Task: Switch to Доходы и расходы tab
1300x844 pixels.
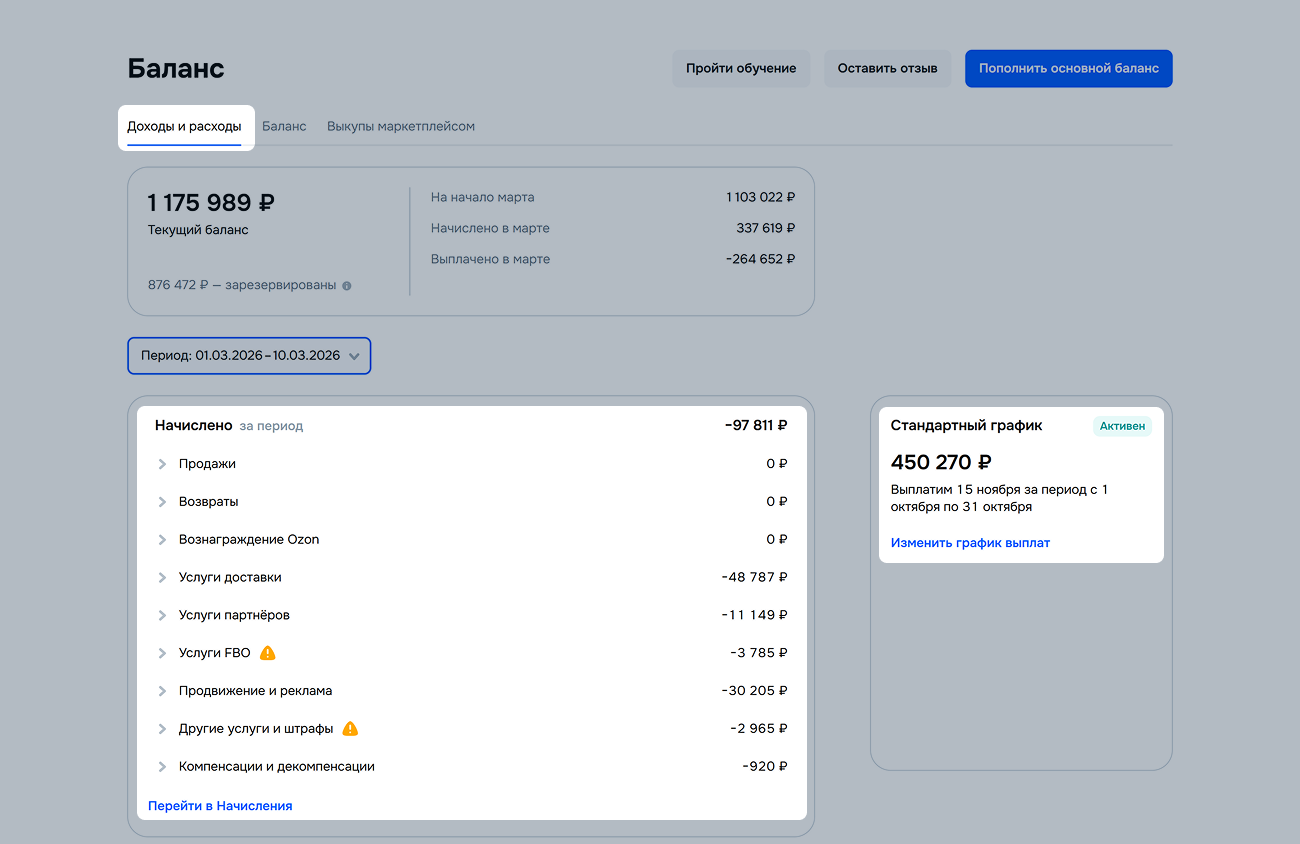Action: [x=184, y=127]
